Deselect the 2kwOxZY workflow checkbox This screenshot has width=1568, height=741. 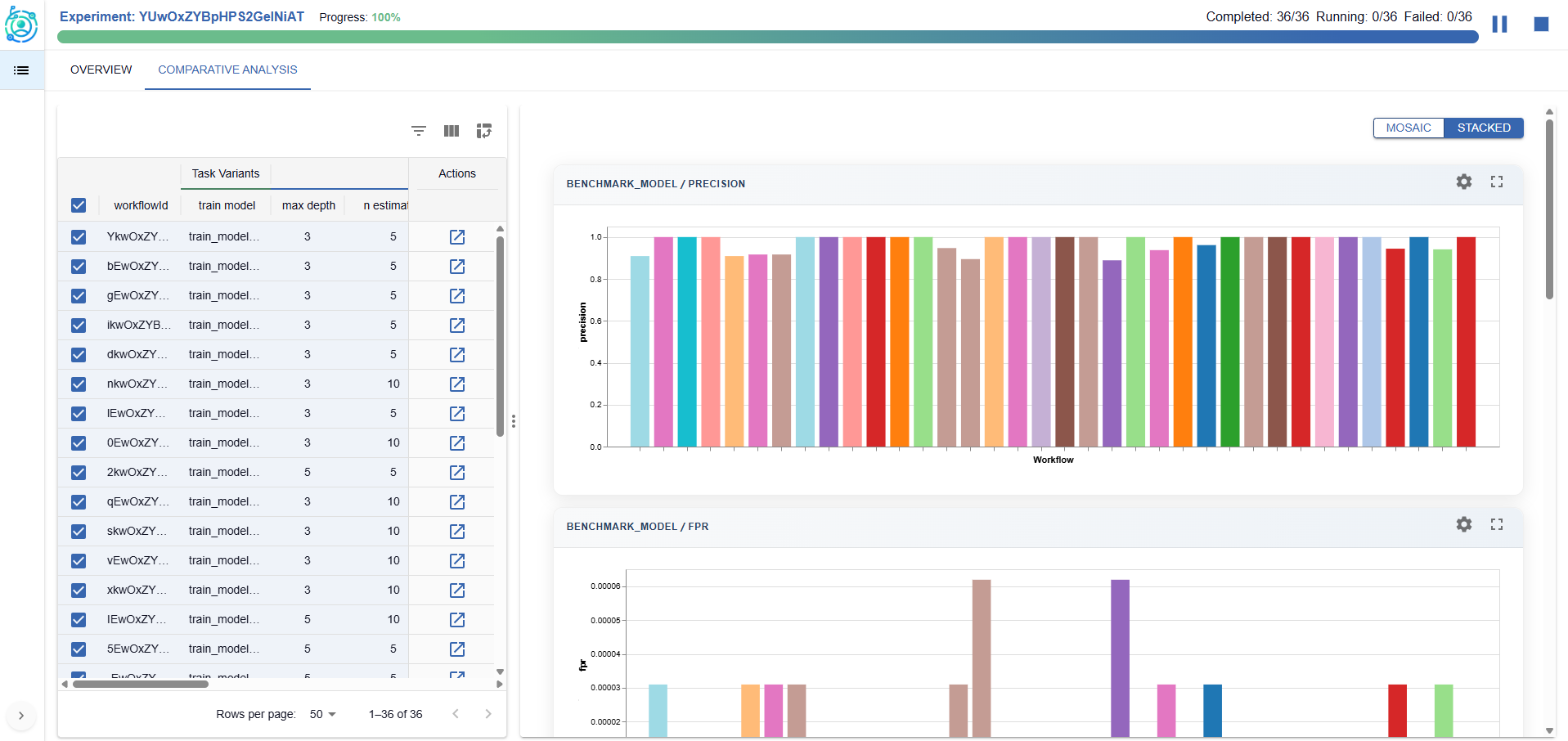pyautogui.click(x=78, y=472)
